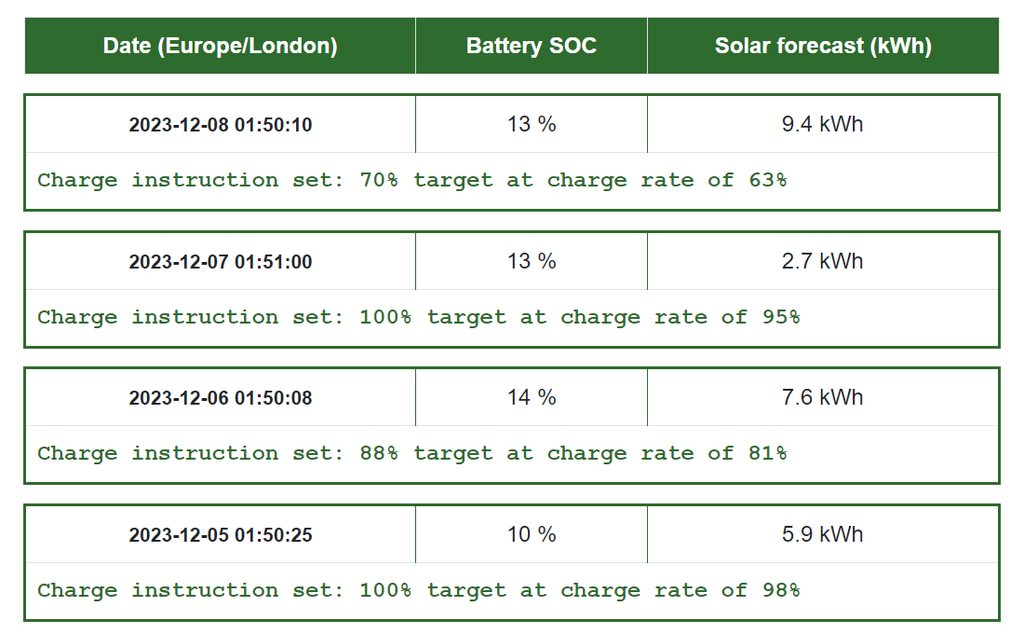Click the 13 % battery value for 2023-12-08
The width and height of the screenshot is (1024, 634).
(531, 124)
